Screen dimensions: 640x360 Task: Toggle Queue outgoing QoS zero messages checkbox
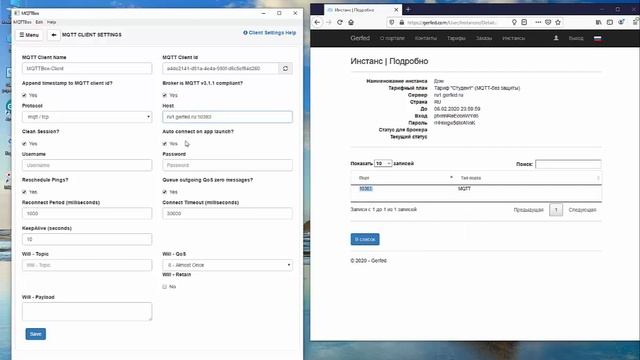pyautogui.click(x=165, y=192)
